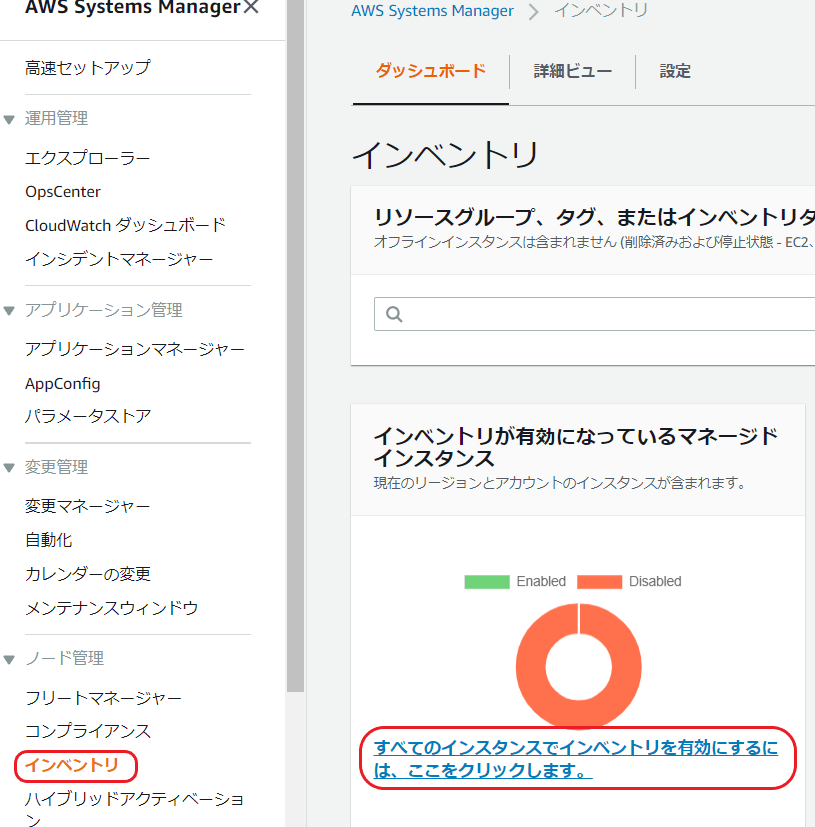The image size is (815, 827).
Task: Click the search magnifier icon
Action: coord(394,314)
